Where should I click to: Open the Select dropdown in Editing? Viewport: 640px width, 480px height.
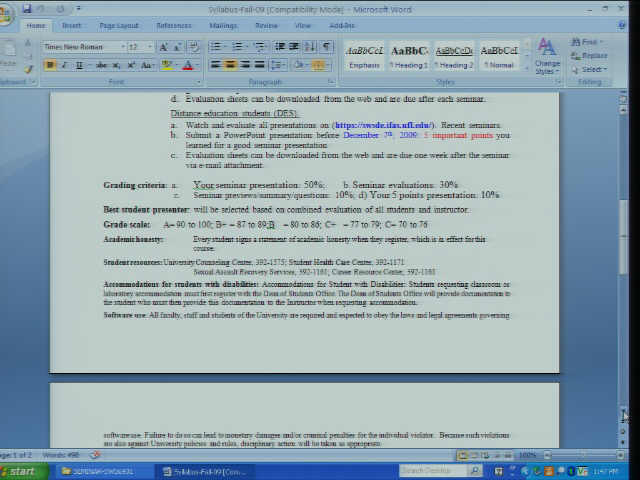click(591, 69)
